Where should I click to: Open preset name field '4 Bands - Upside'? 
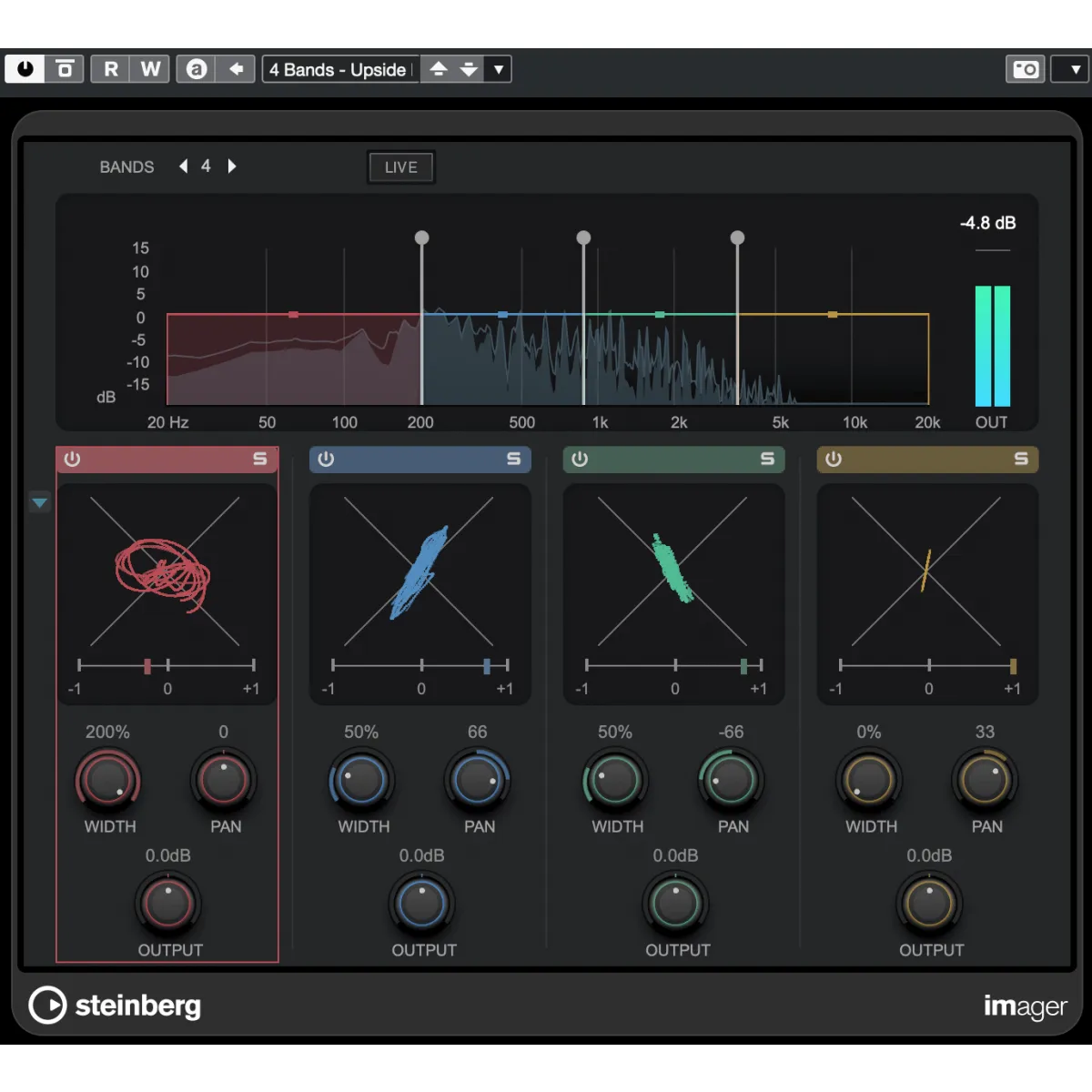click(x=340, y=69)
